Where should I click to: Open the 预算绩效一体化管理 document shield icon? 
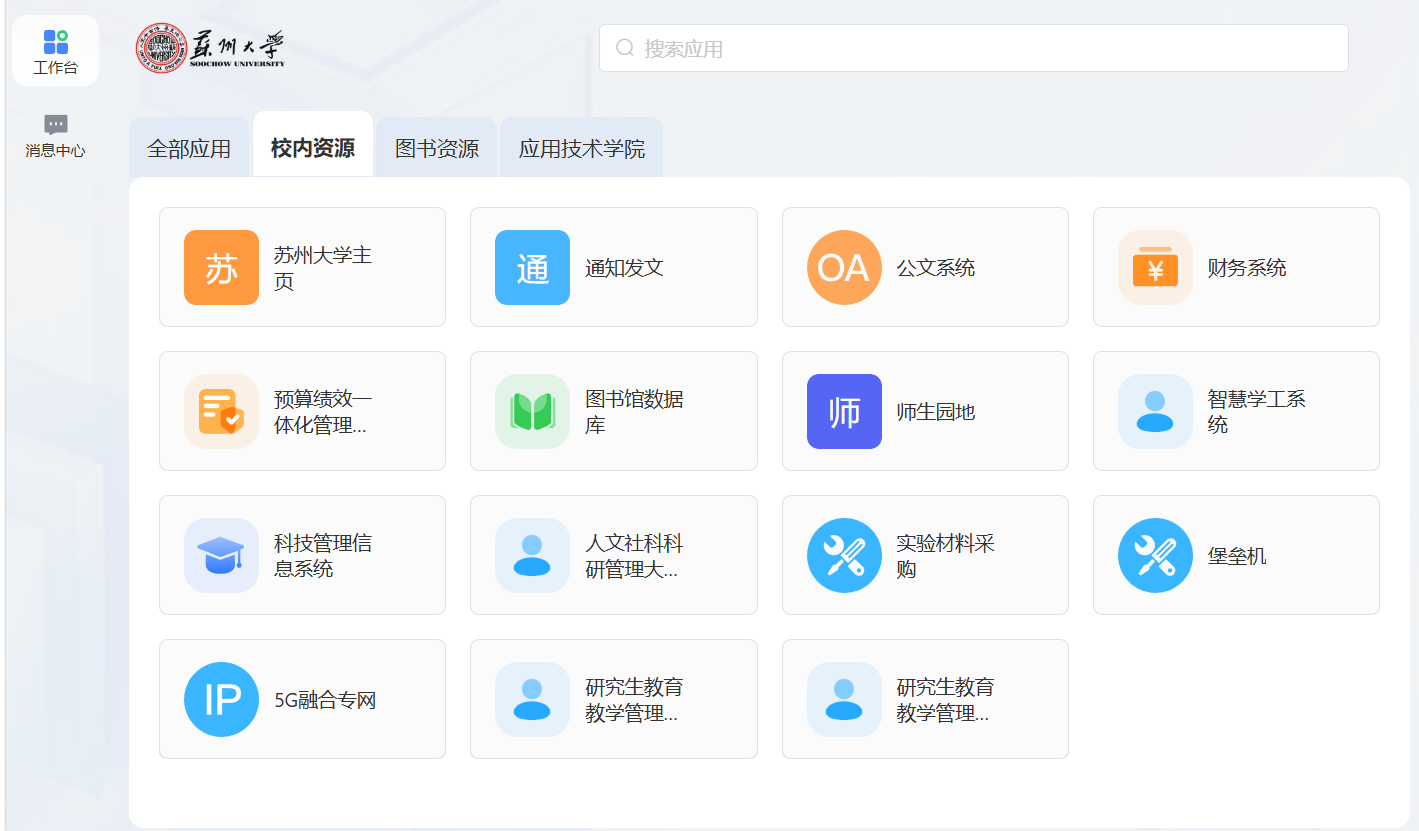click(221, 411)
